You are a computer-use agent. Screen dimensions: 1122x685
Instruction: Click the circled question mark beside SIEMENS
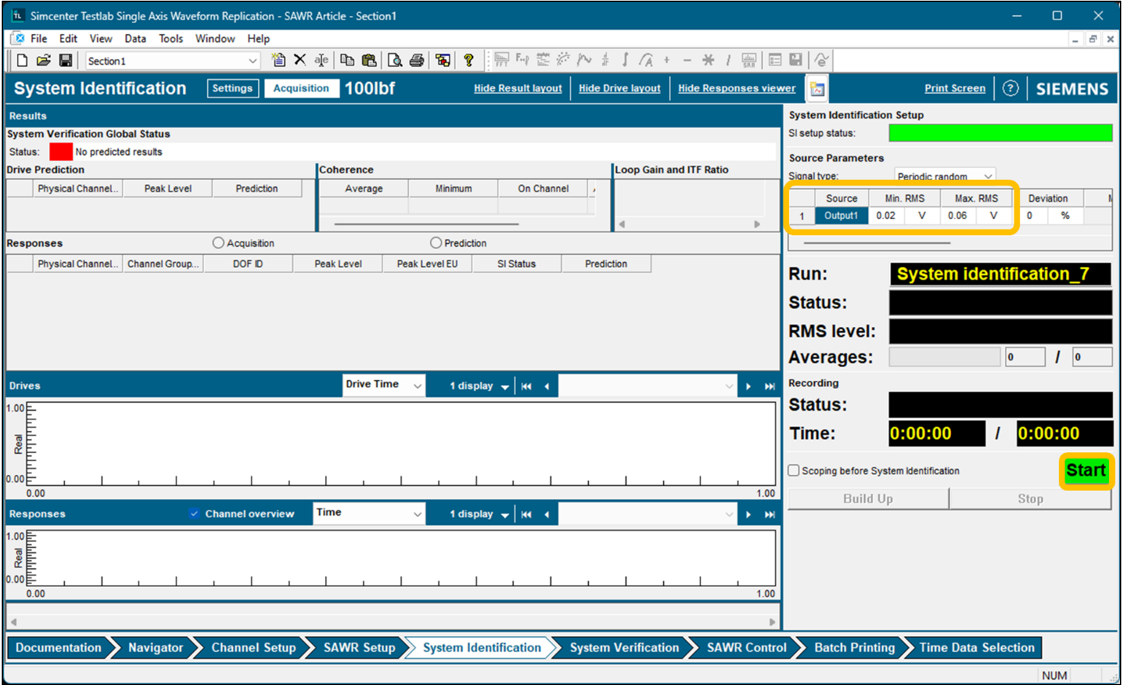click(x=1010, y=88)
